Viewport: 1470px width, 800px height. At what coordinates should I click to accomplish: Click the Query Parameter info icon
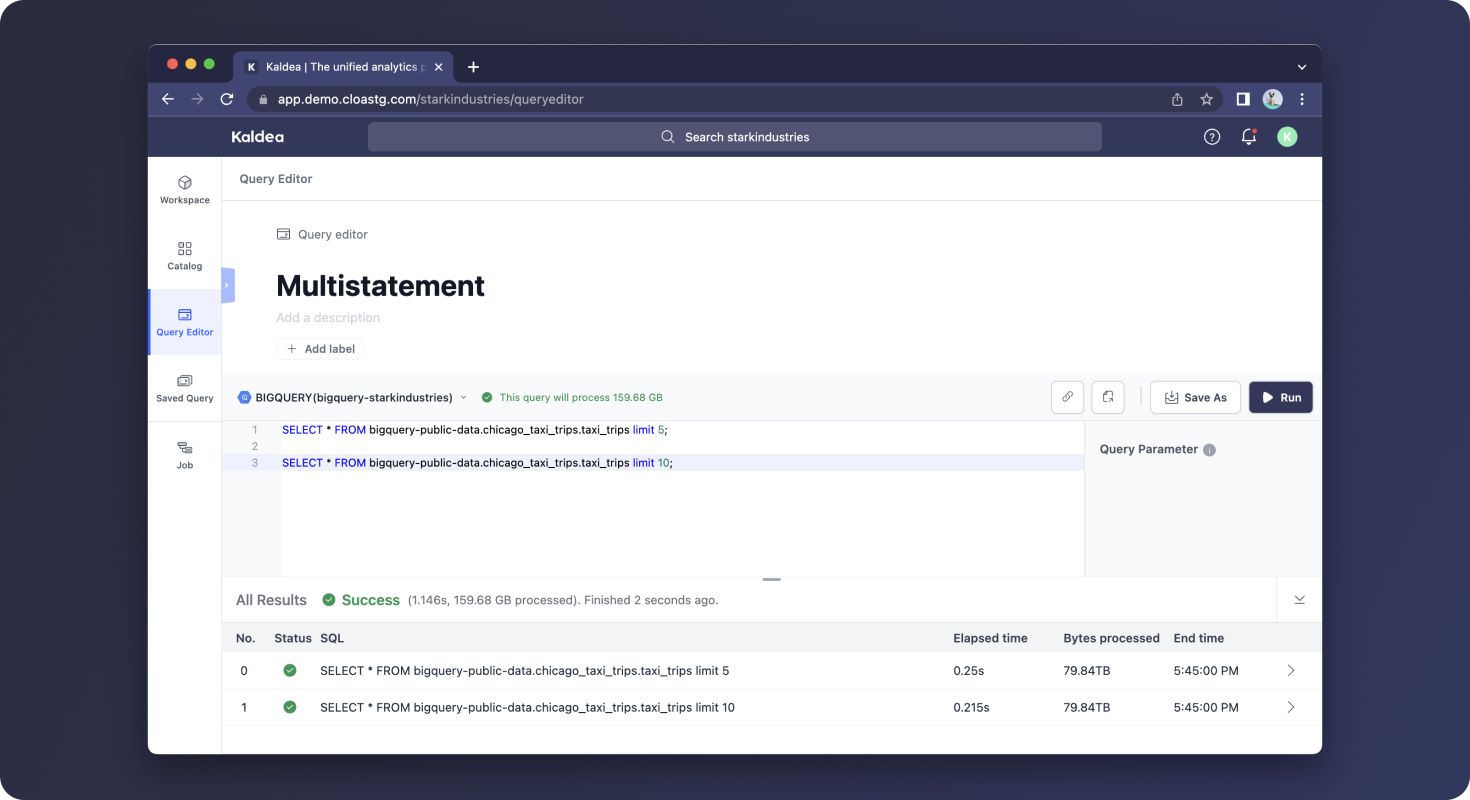tap(1209, 450)
